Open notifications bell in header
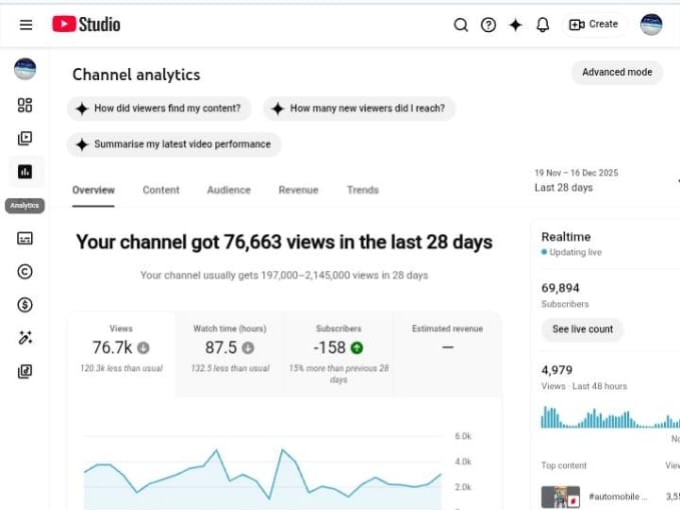Screen dimensions: 680x510 (543, 25)
